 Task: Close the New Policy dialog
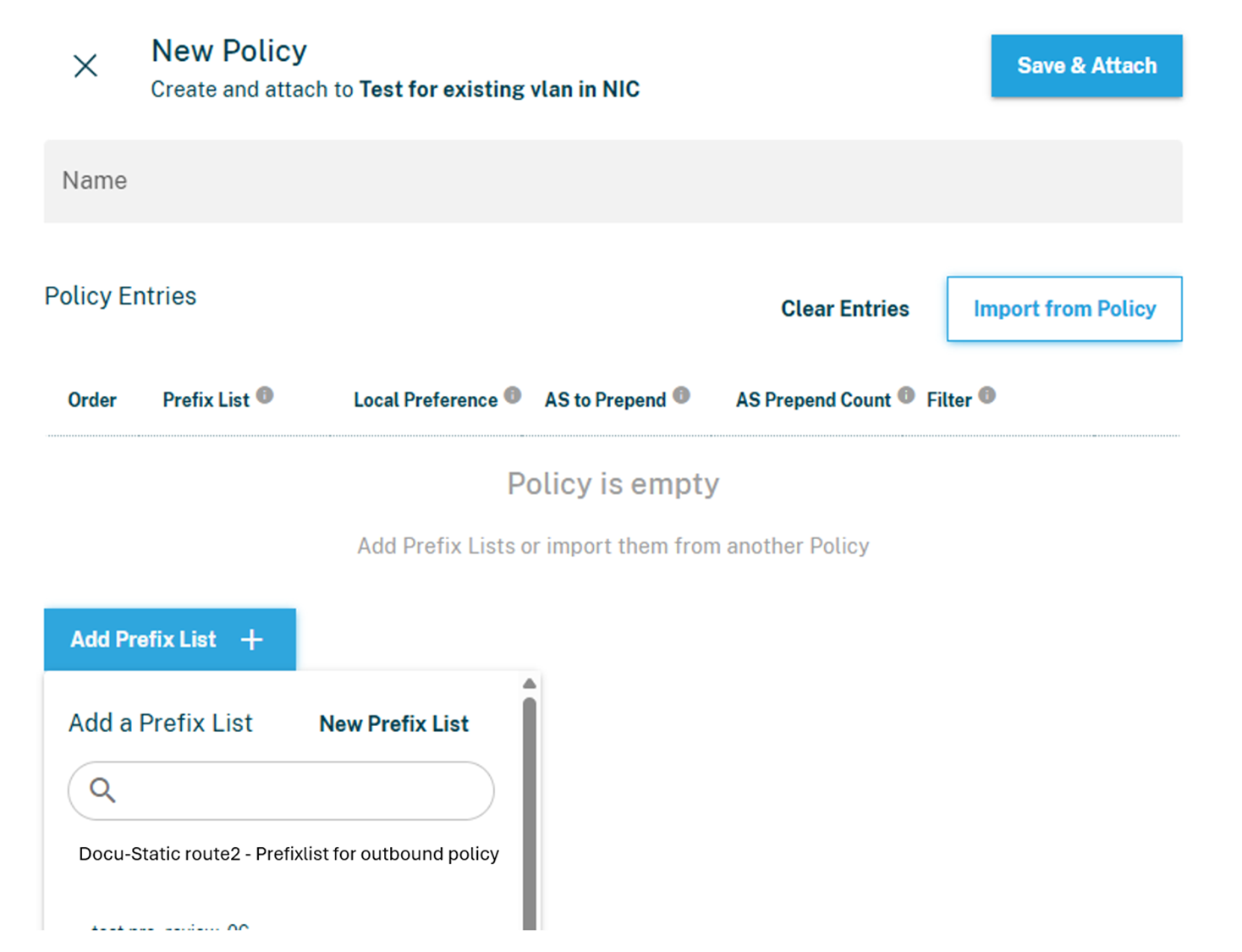click(x=85, y=66)
